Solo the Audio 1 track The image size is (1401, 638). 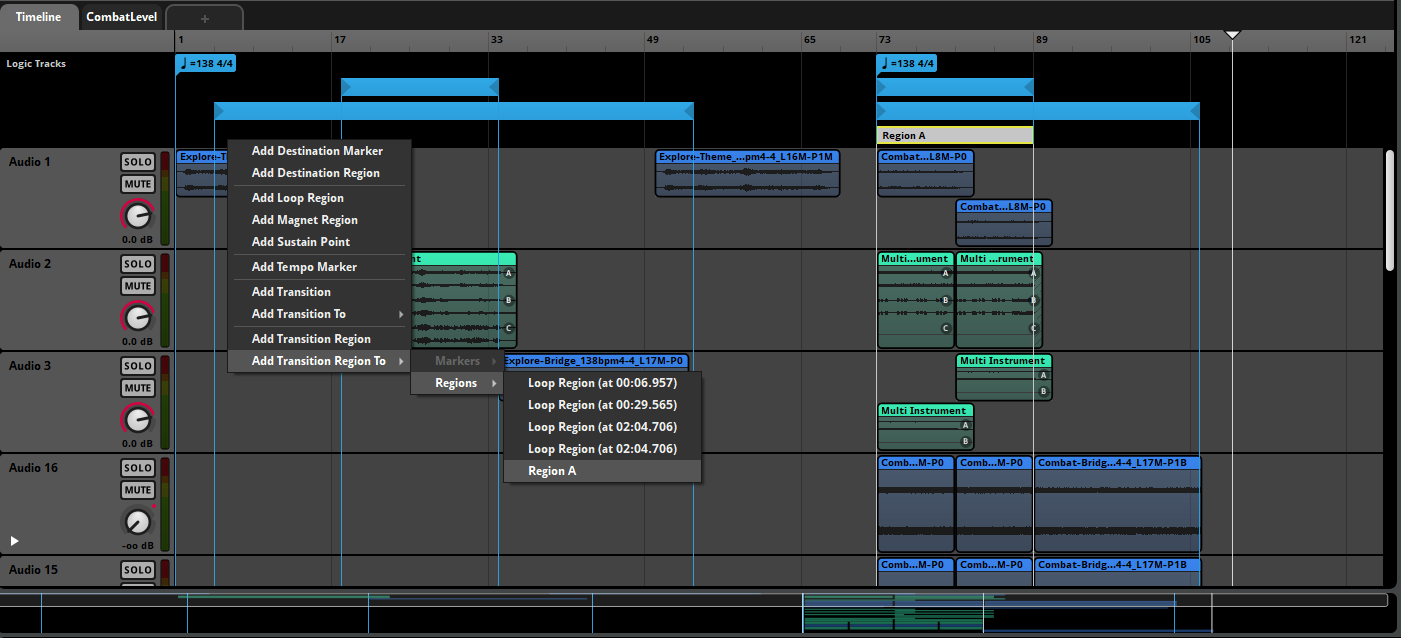click(x=138, y=162)
